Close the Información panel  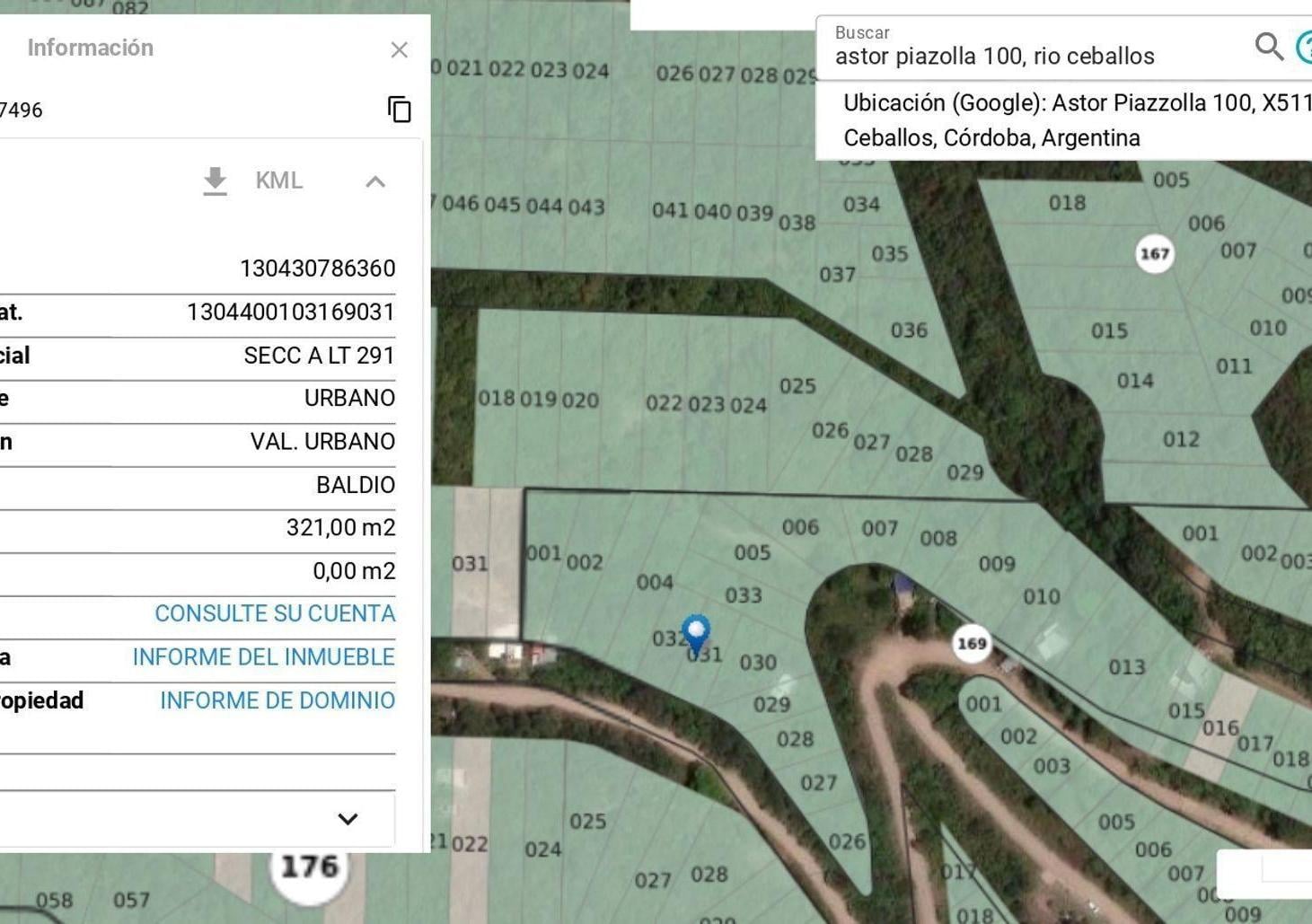click(400, 50)
